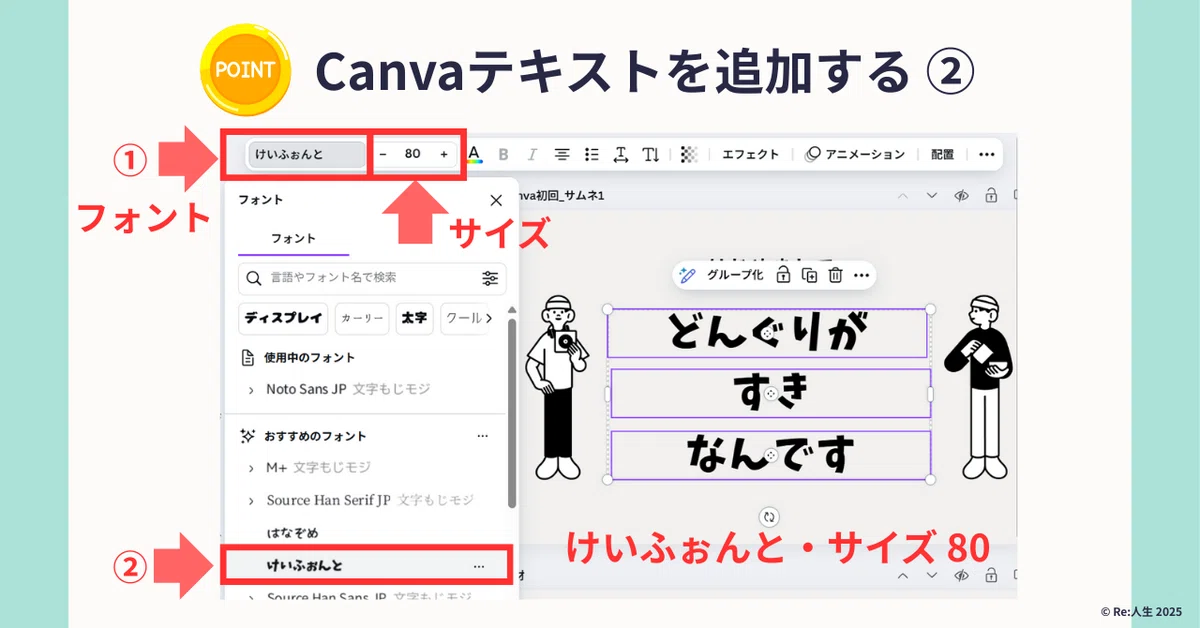Open the アニメーション animation panel
Image resolution: width=1200 pixels, height=628 pixels.
[x=855, y=154]
